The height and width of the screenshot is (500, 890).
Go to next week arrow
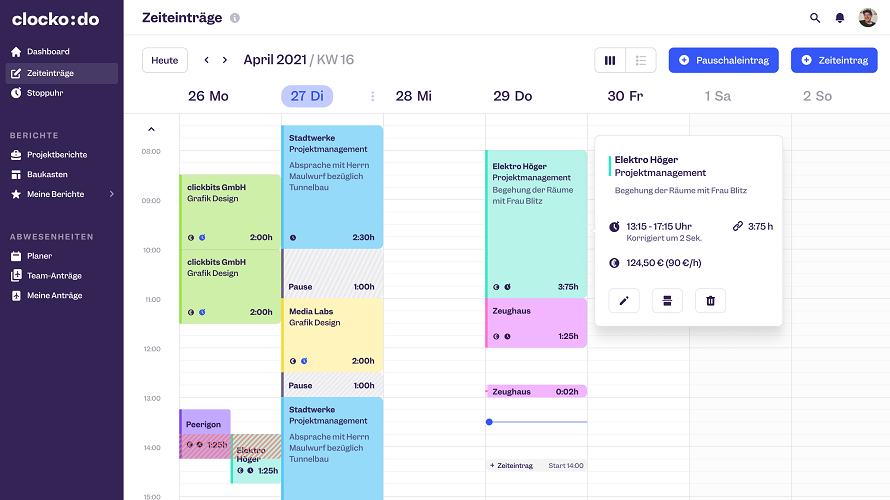225,60
